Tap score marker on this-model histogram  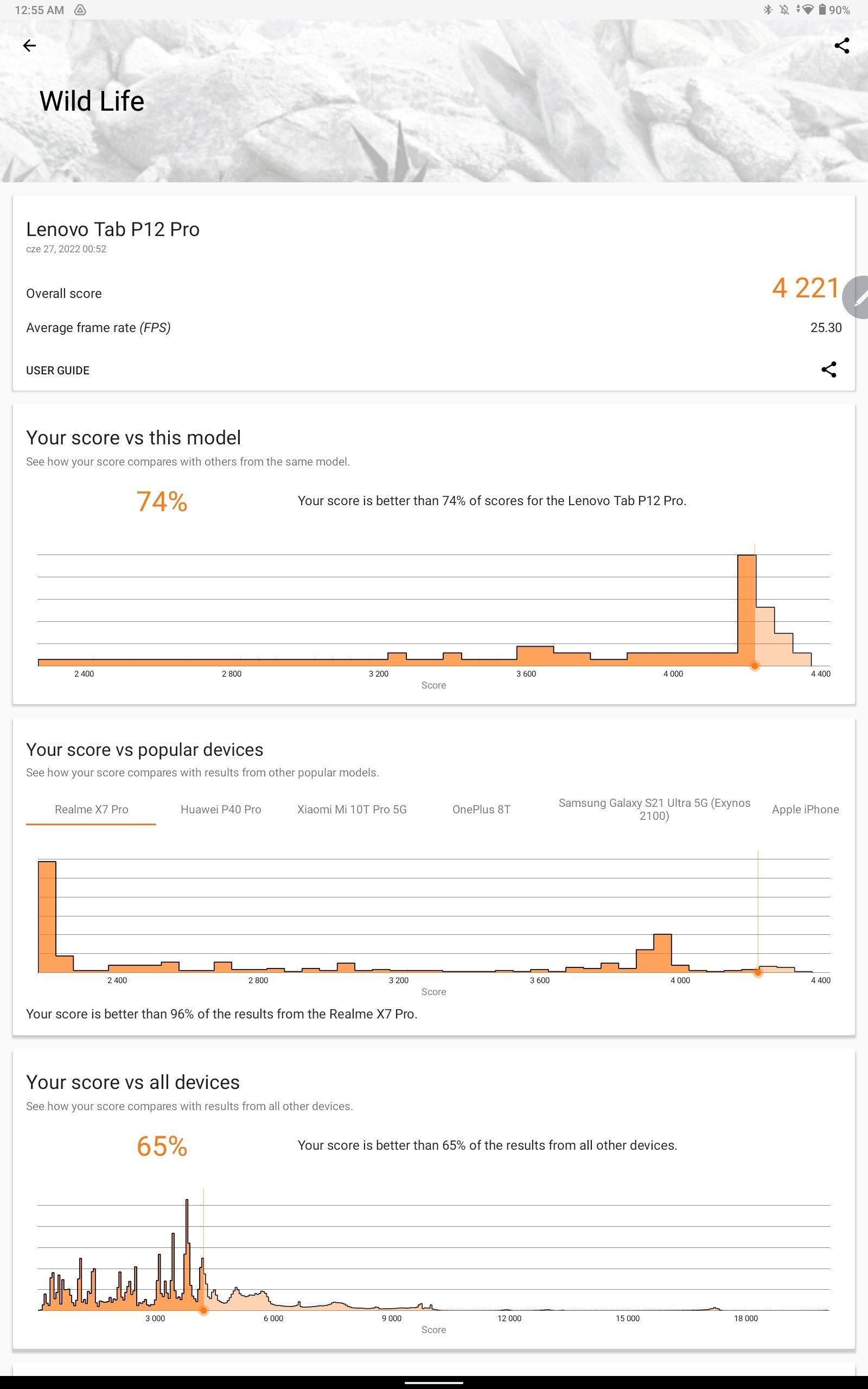click(754, 666)
